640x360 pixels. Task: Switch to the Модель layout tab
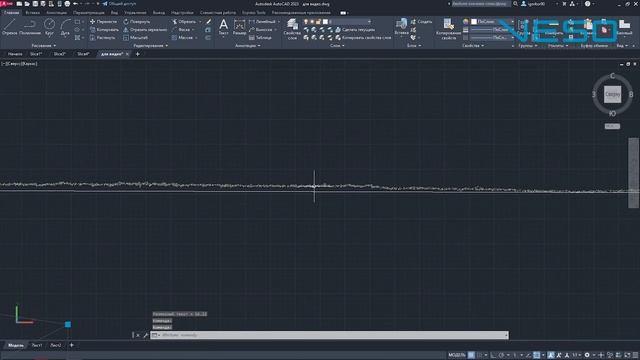point(16,345)
